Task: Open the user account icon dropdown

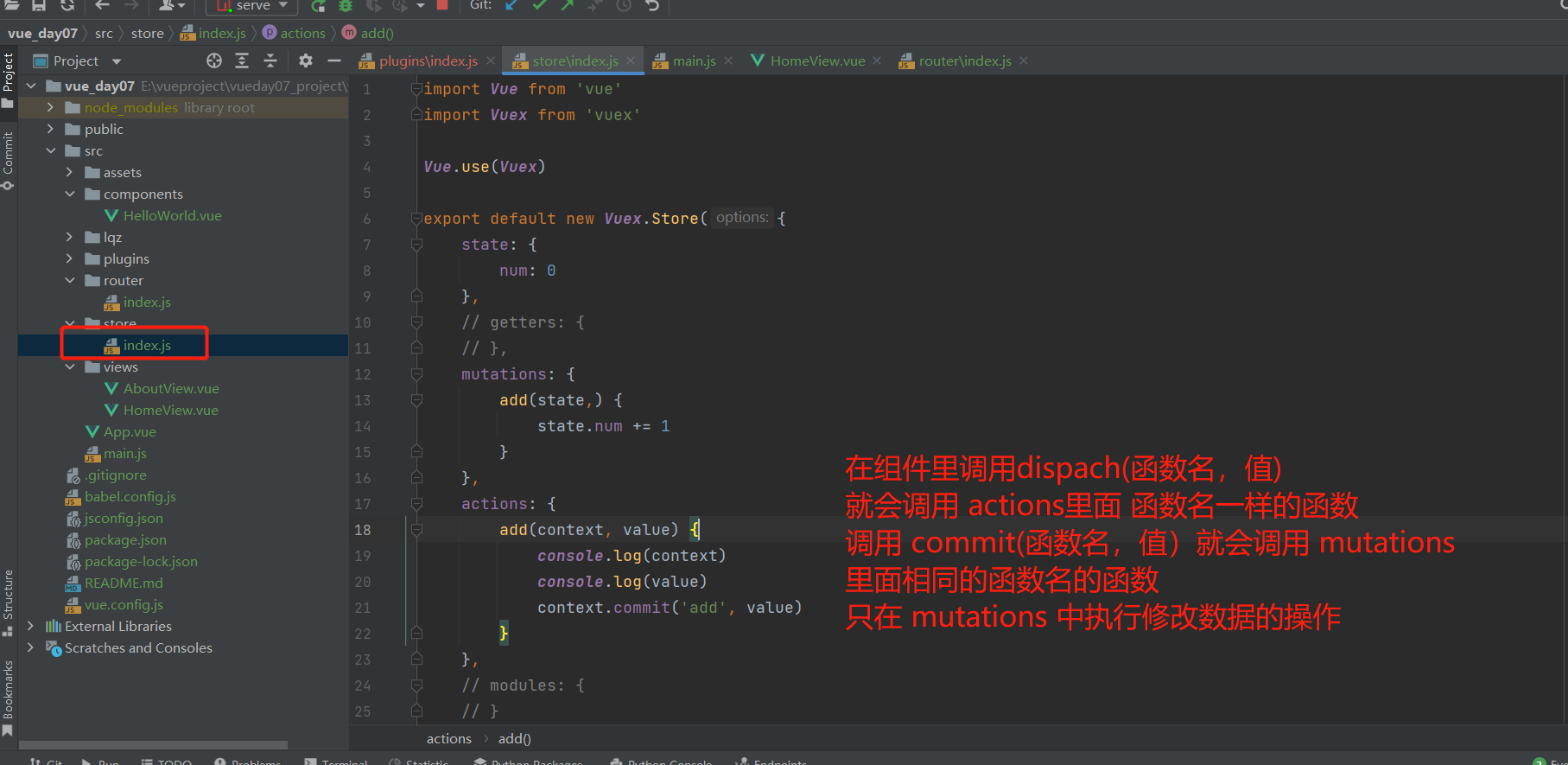Action: (172, 5)
